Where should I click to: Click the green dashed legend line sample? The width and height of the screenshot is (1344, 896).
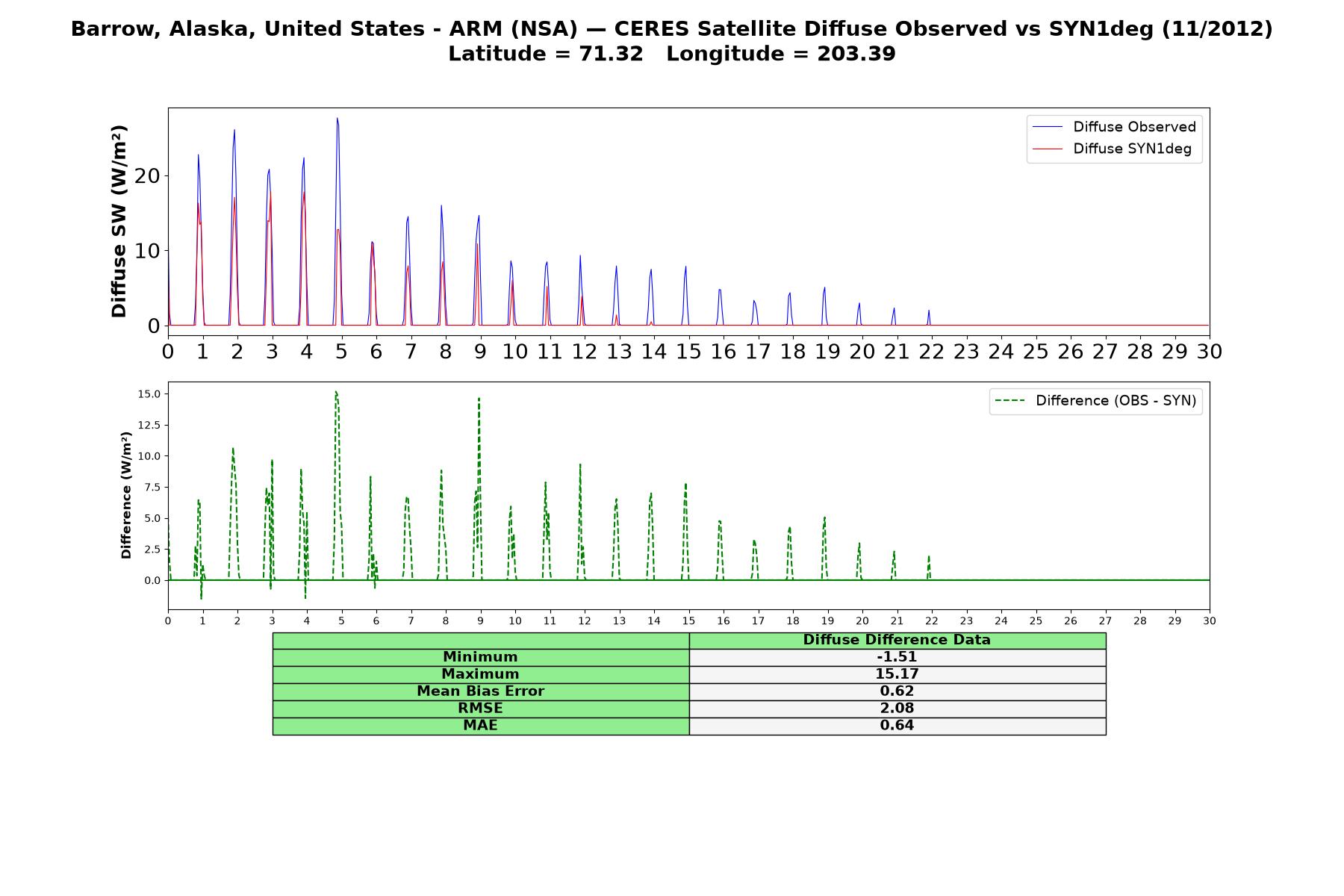(1009, 401)
